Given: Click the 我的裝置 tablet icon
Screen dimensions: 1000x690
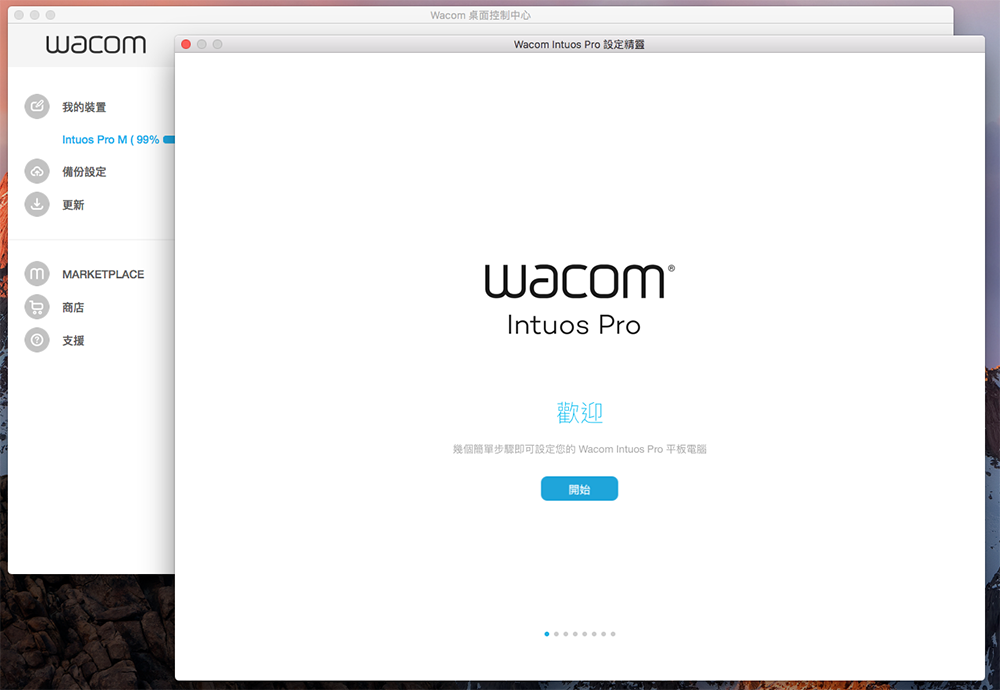Looking at the screenshot, I should [37, 106].
